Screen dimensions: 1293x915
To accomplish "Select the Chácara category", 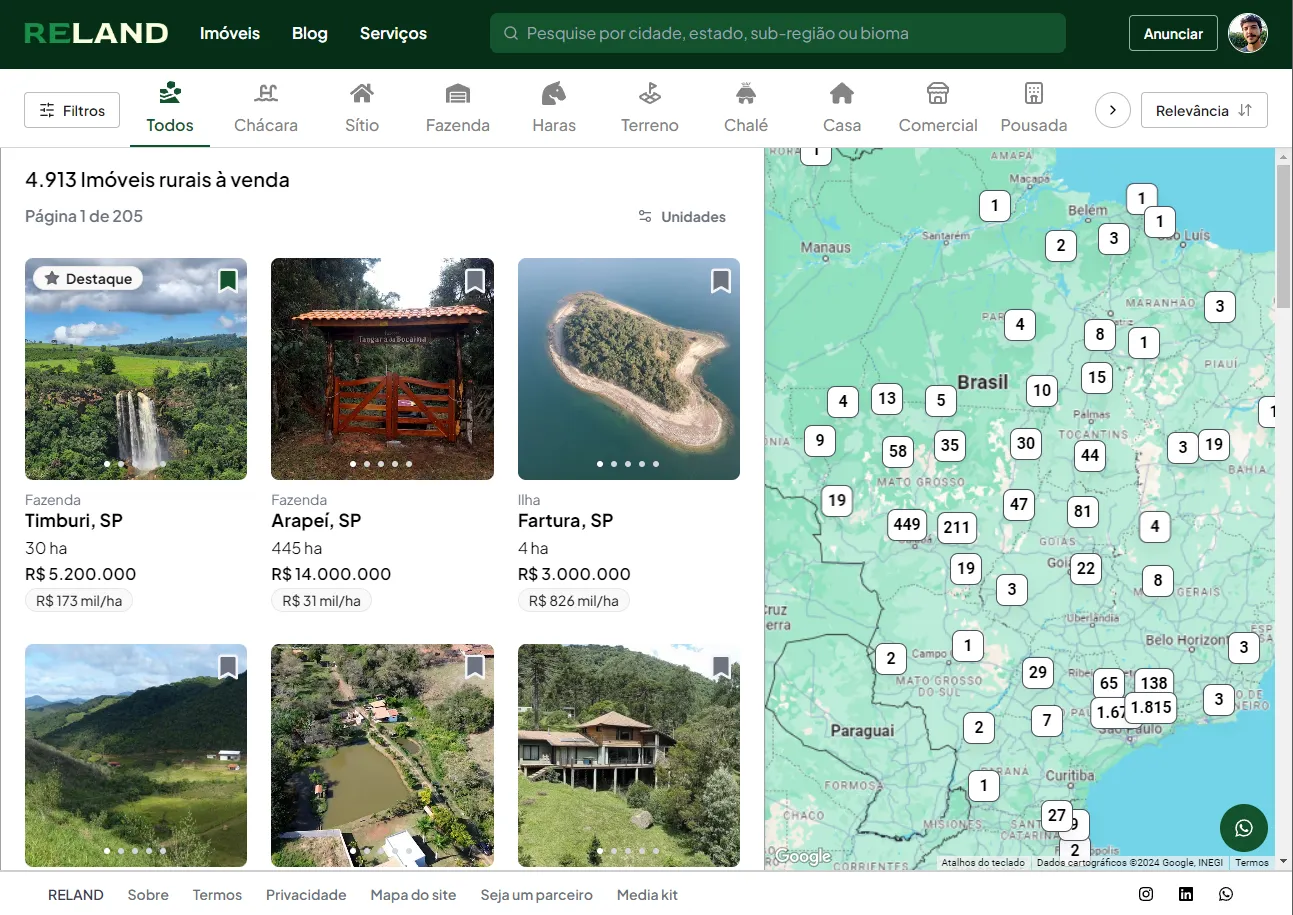I will [x=266, y=108].
